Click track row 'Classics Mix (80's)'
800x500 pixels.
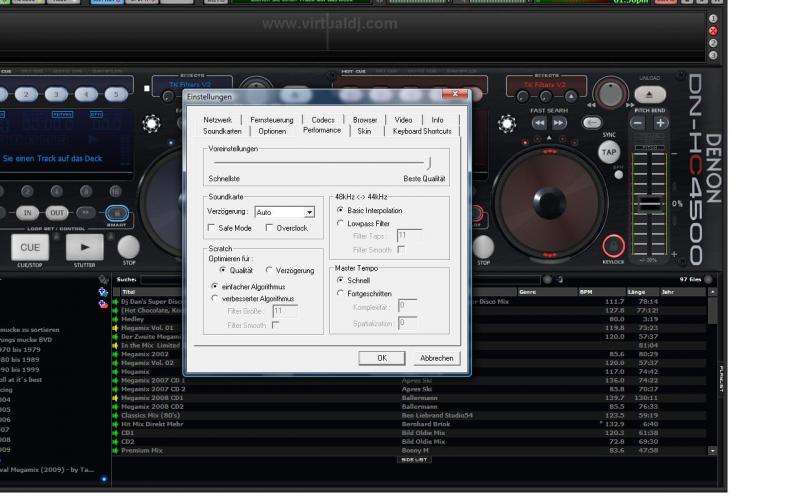410,415
